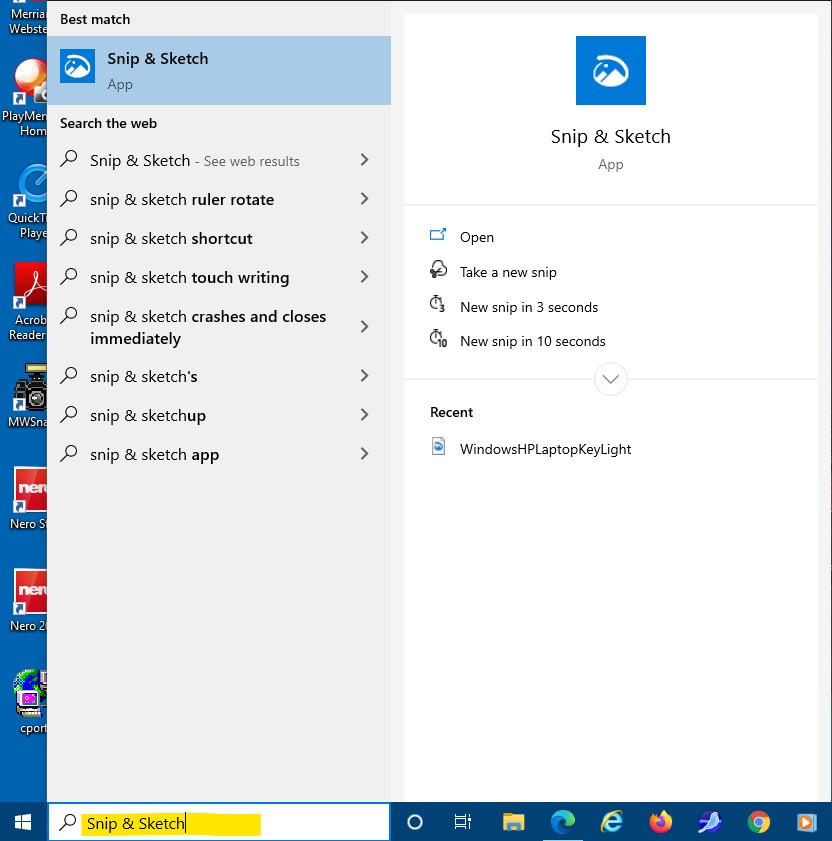This screenshot has width=832, height=841.
Task: Choose 'Take a new snip'
Action: click(x=508, y=272)
